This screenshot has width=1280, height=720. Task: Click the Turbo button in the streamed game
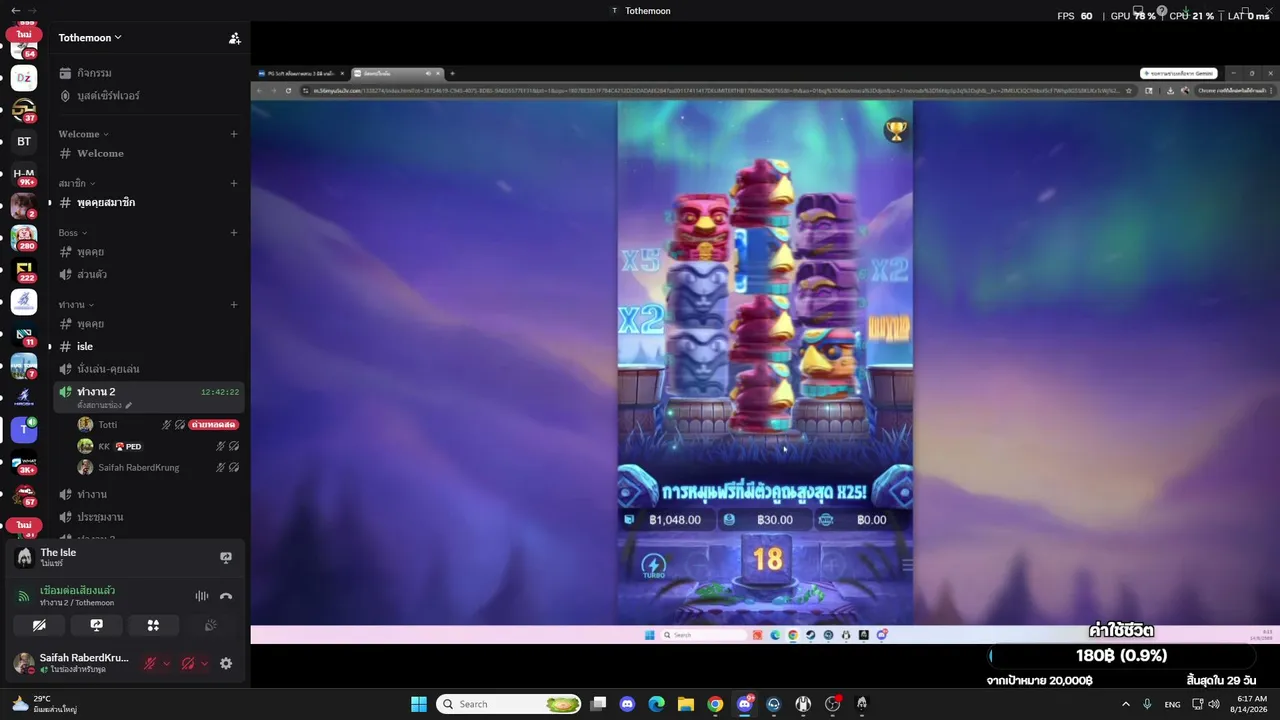(x=653, y=566)
